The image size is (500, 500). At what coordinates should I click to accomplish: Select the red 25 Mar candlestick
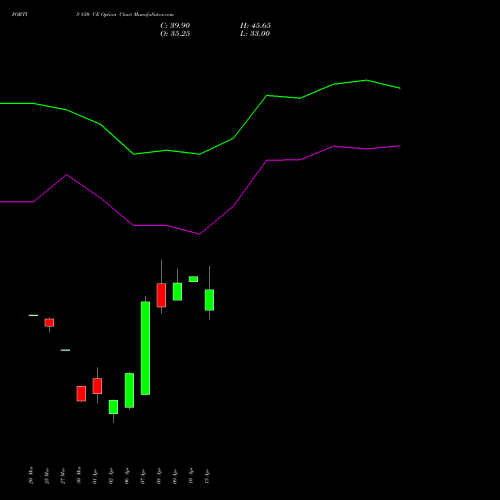coord(49,323)
